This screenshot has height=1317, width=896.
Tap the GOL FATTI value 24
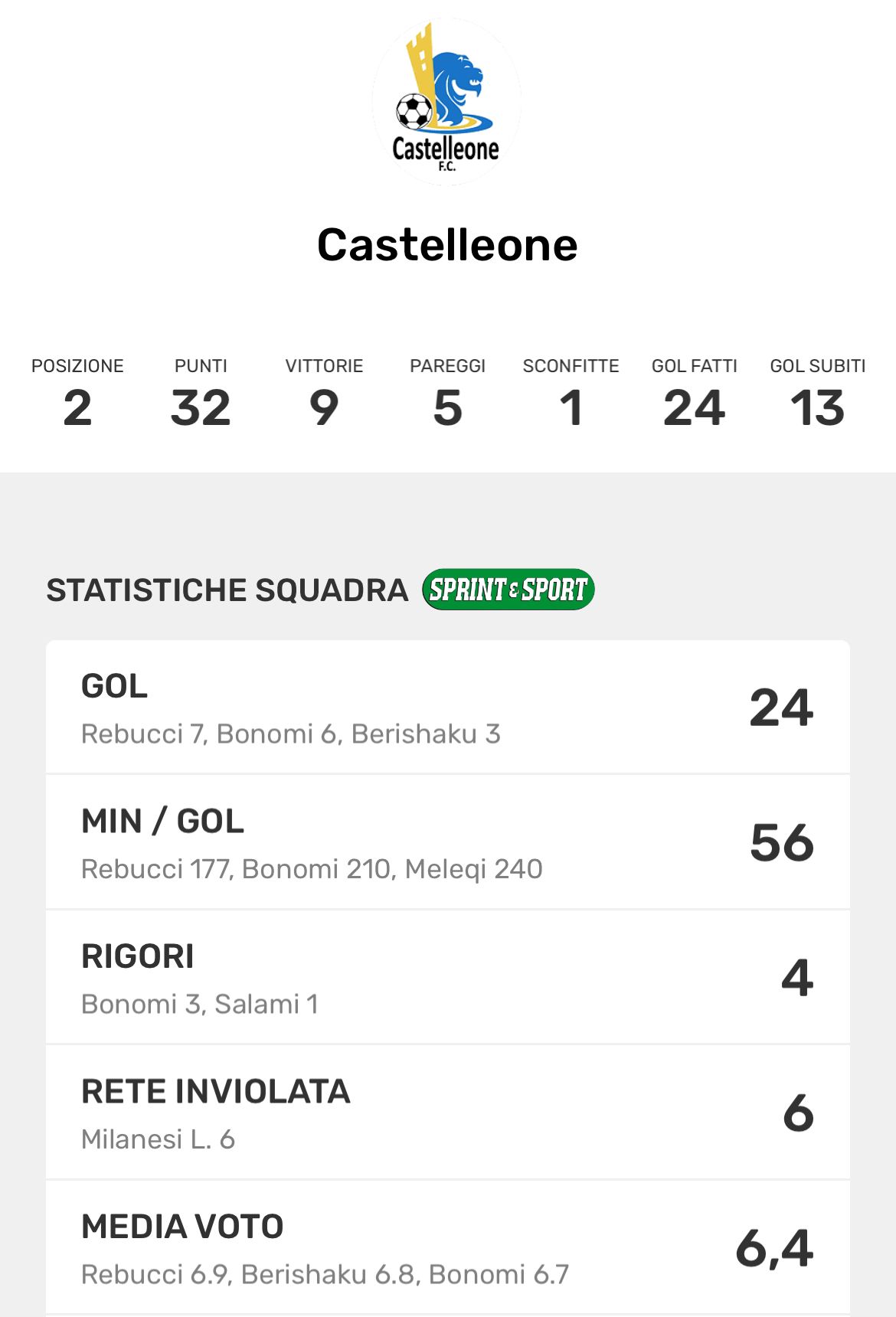click(695, 407)
